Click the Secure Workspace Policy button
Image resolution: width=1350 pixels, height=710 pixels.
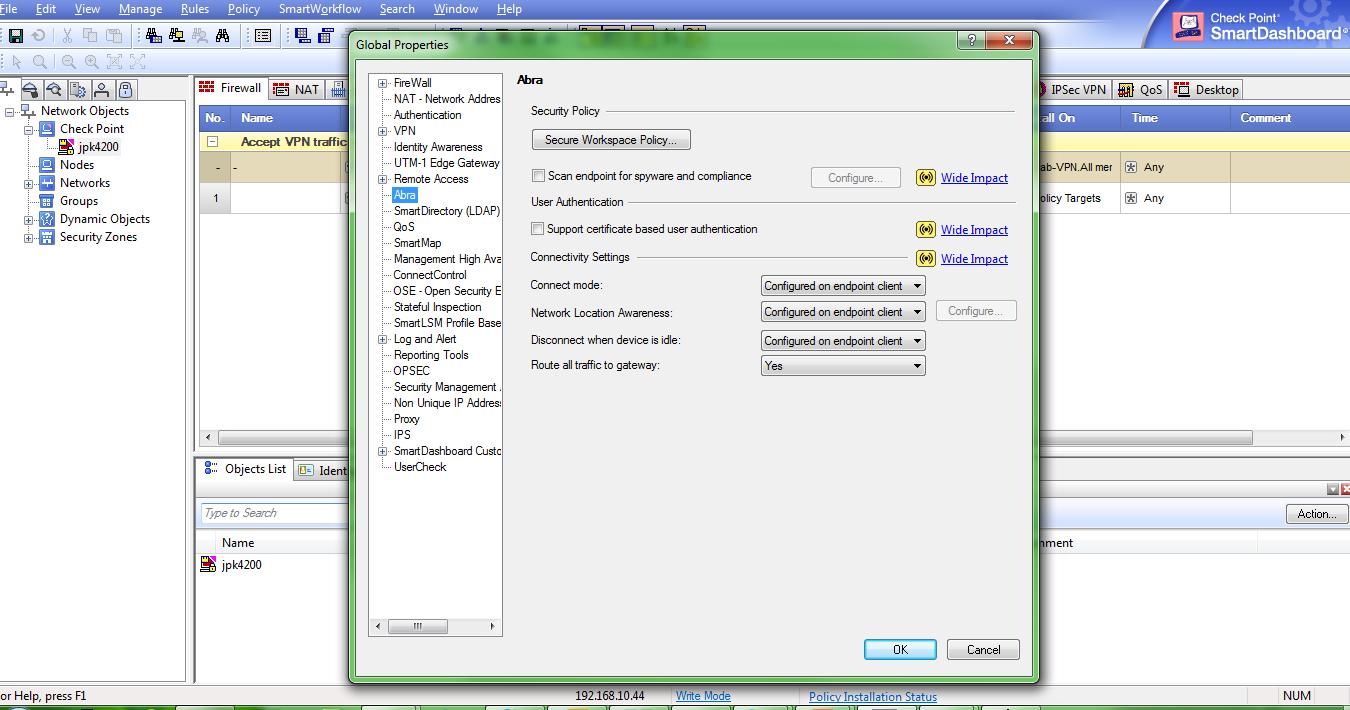(x=611, y=140)
